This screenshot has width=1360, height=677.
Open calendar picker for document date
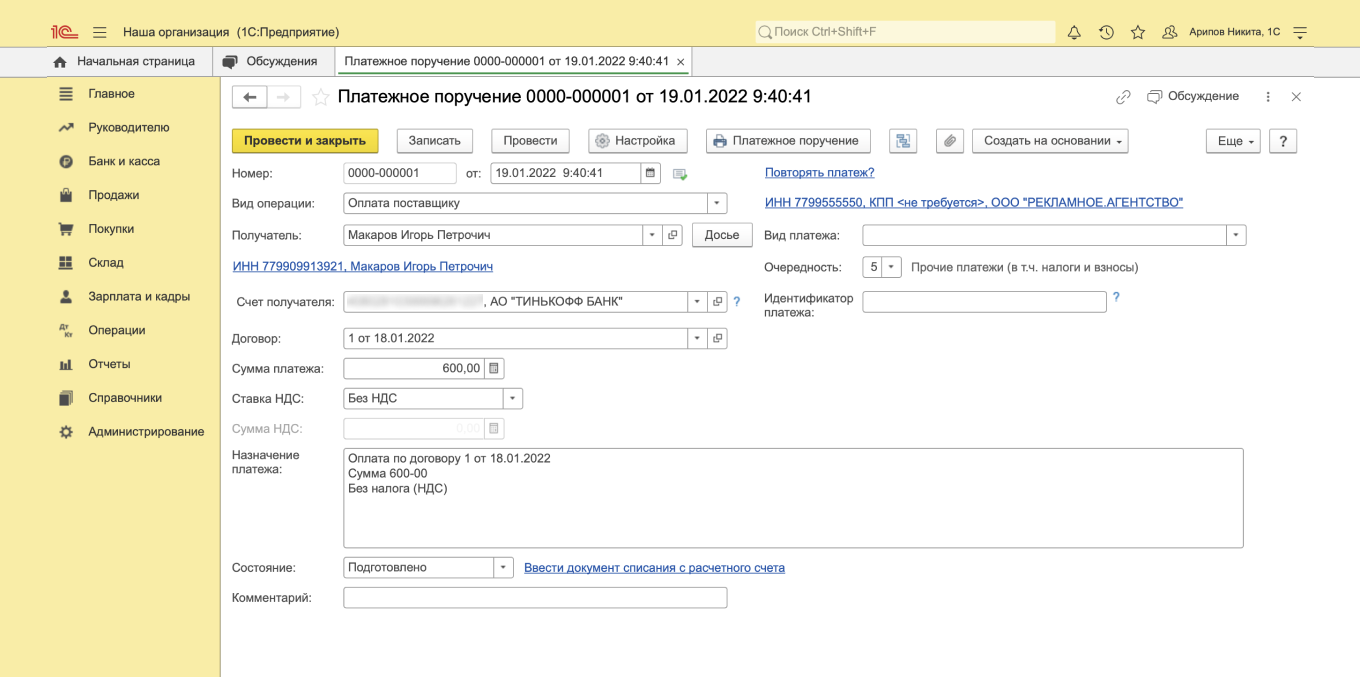pyautogui.click(x=651, y=173)
